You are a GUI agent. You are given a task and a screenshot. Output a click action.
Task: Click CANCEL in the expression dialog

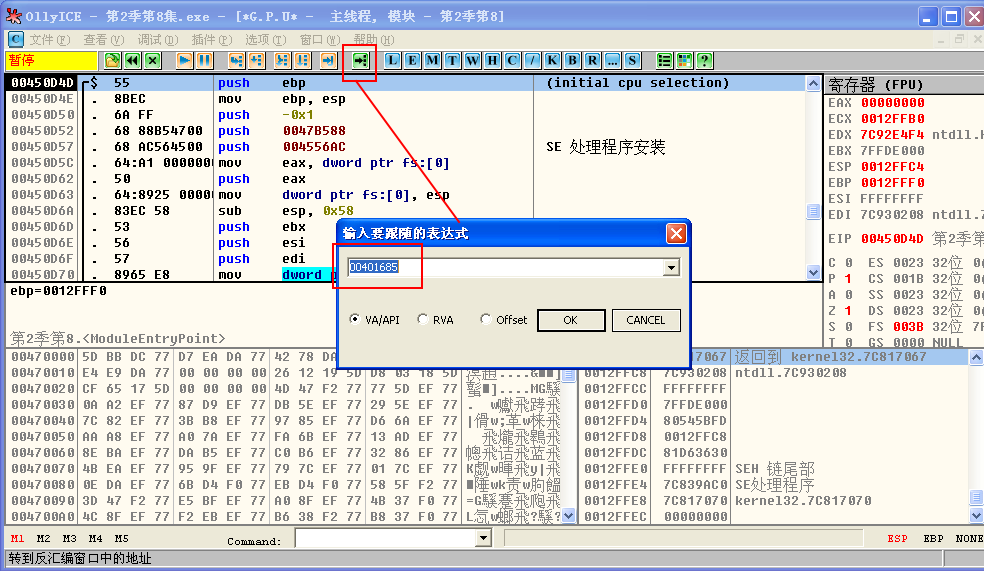[646, 320]
